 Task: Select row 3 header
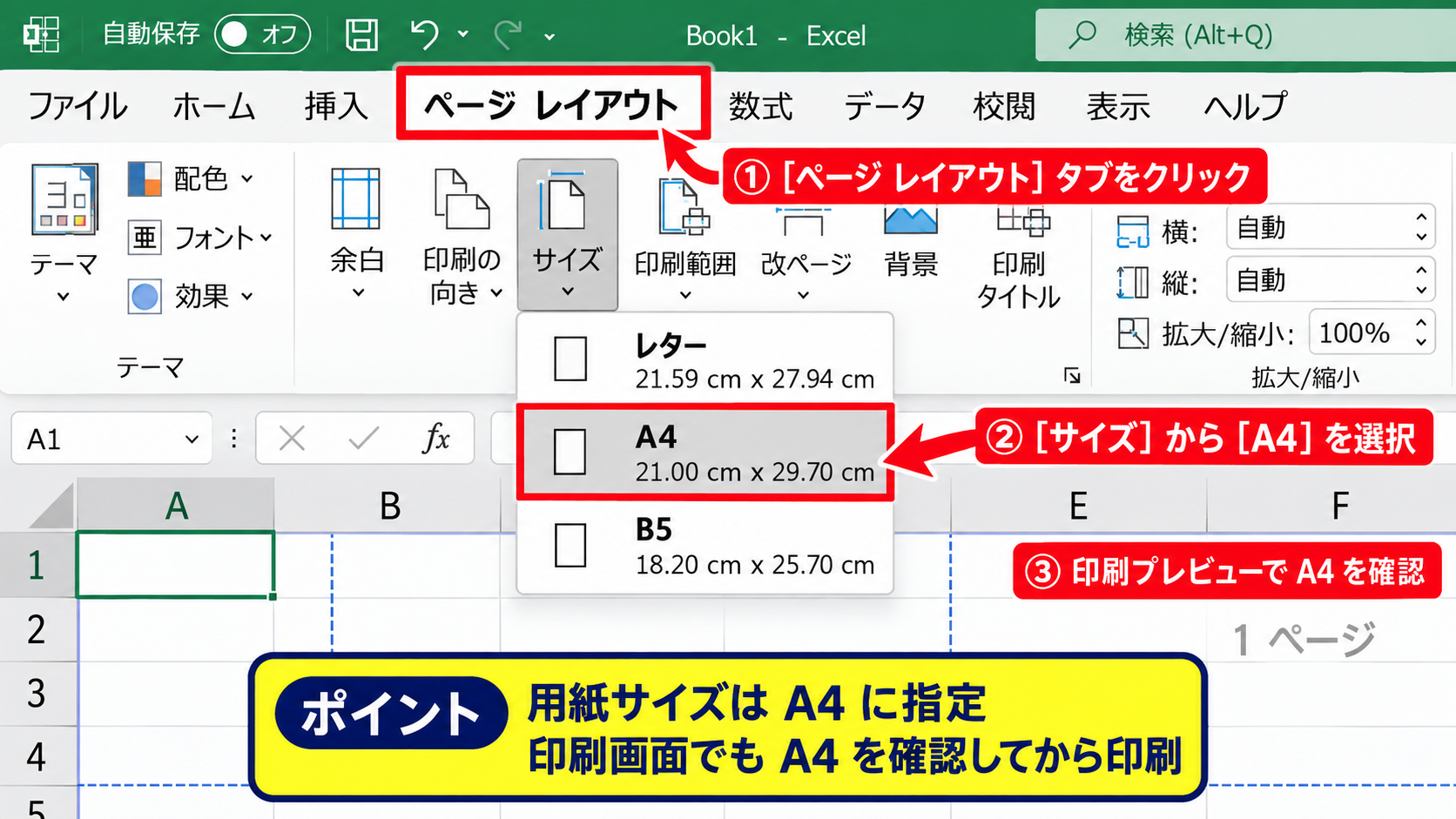pos(37,694)
